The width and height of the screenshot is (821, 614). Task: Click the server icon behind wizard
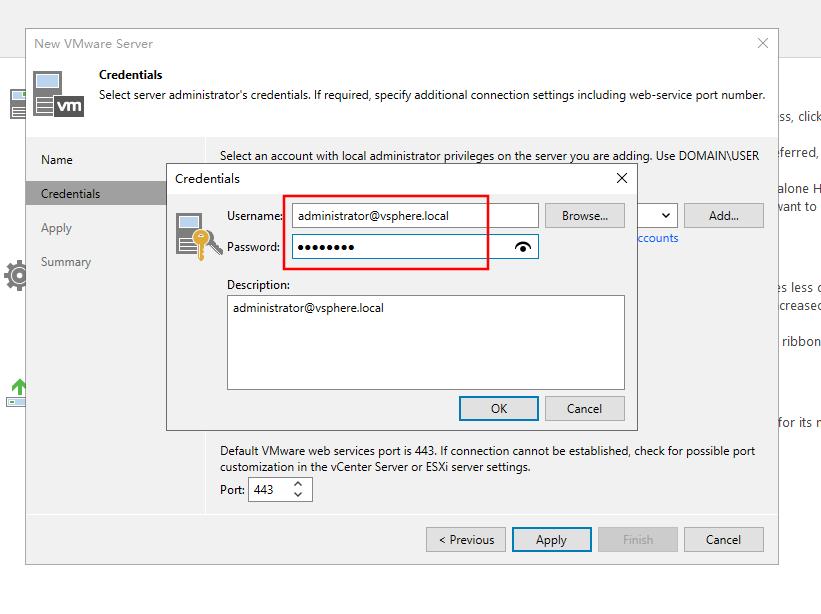[x=18, y=104]
